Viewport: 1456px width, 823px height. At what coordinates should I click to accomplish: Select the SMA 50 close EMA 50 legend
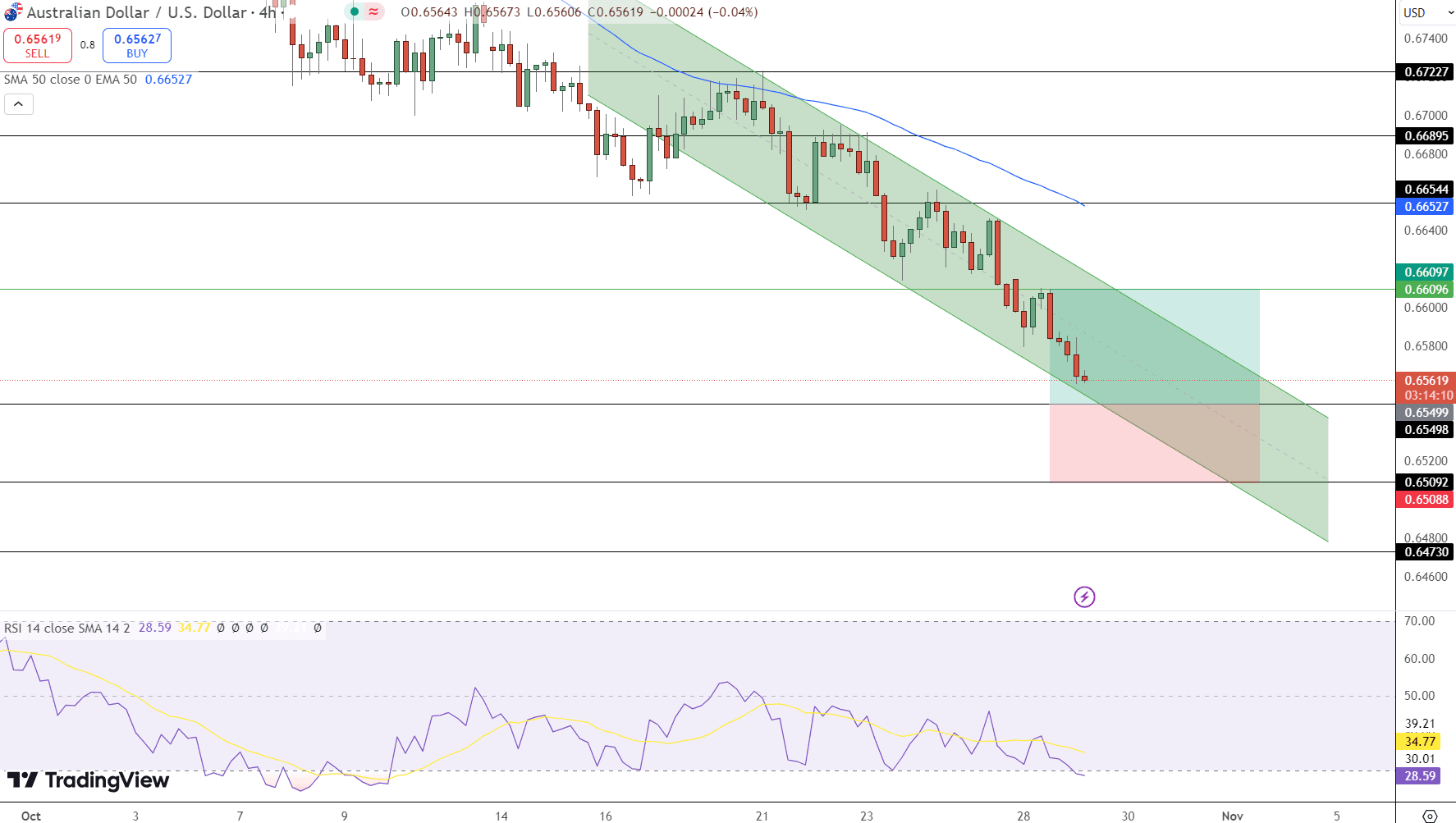[71, 80]
